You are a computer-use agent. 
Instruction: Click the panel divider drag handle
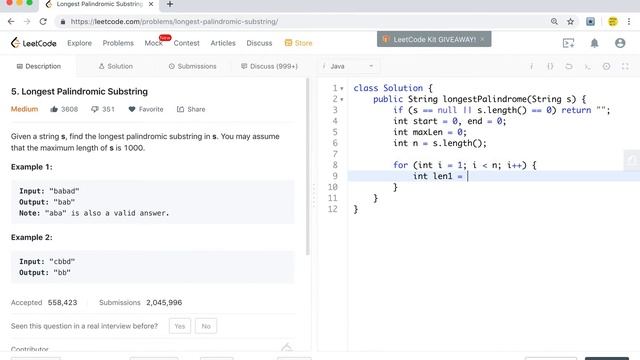314,195
